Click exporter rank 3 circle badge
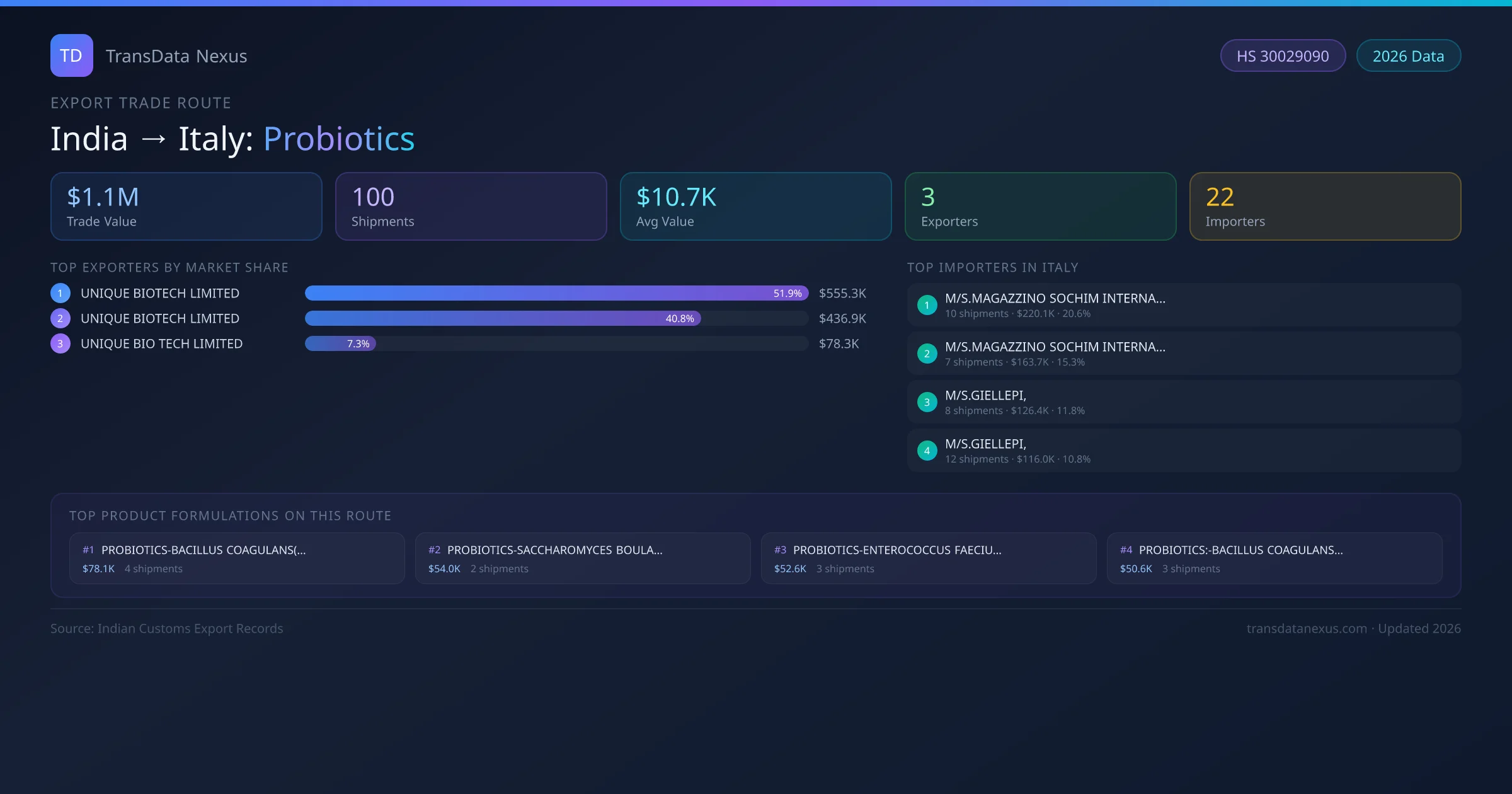This screenshot has width=1512, height=794. coord(60,343)
